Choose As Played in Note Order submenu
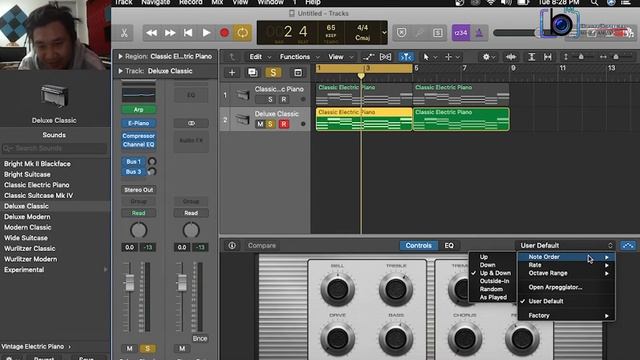Viewport: 640px width, 360px height. pyautogui.click(x=492, y=297)
